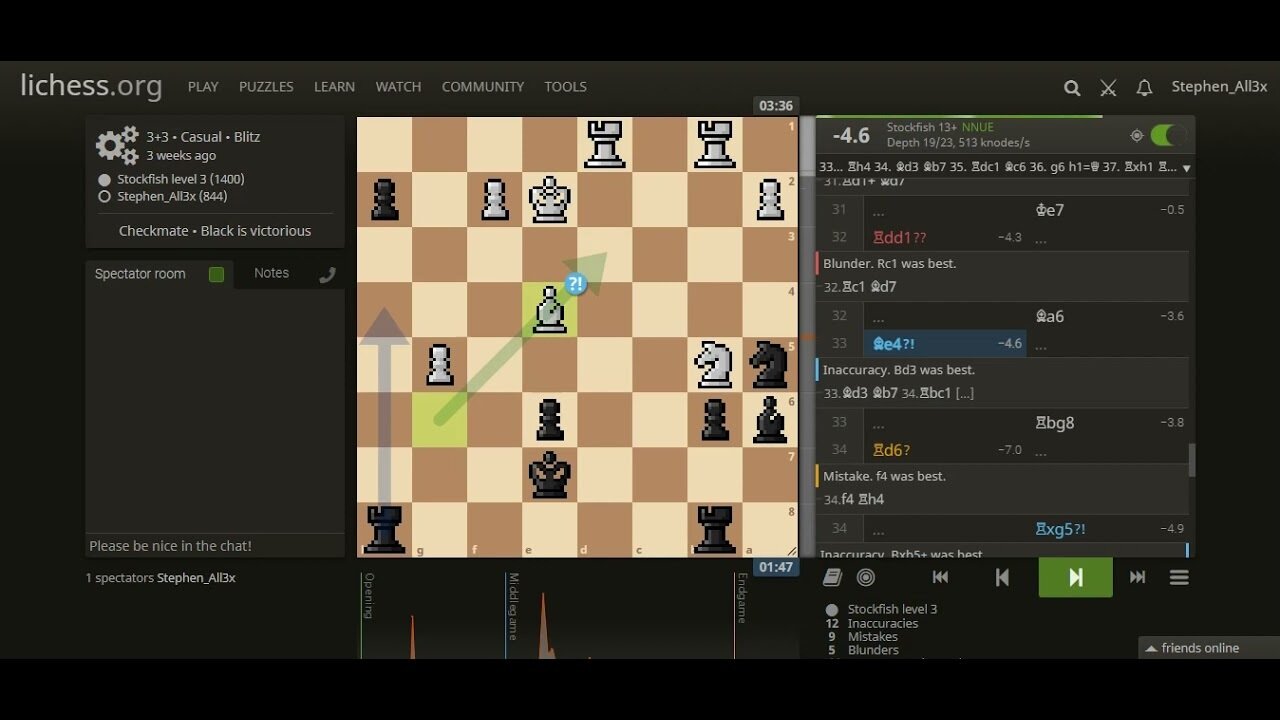This screenshot has height=720, width=1280.
Task: Expand the engine line dropdown arrow
Action: [1186, 168]
